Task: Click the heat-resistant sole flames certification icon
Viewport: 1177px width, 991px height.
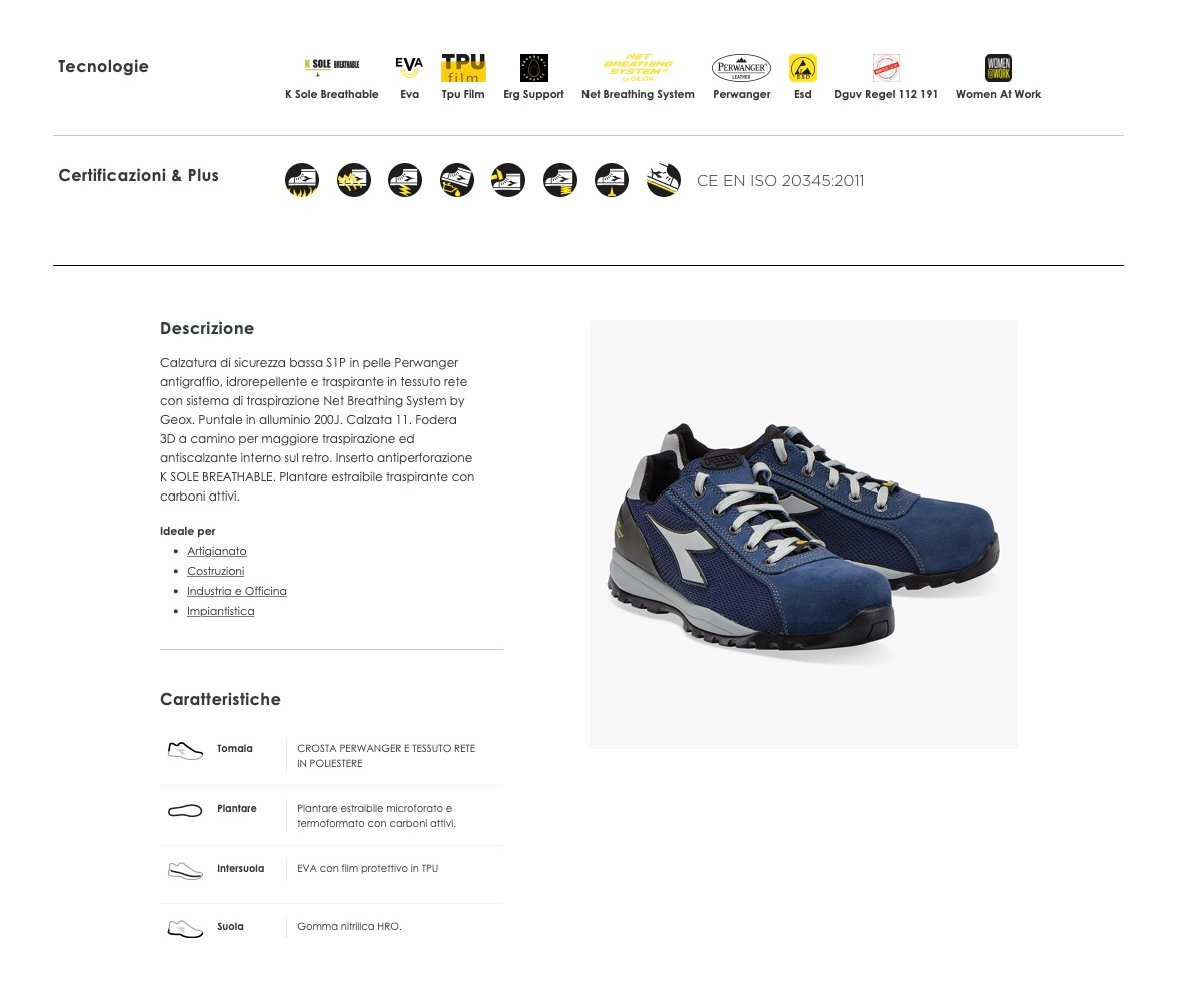Action: pyautogui.click(x=302, y=180)
